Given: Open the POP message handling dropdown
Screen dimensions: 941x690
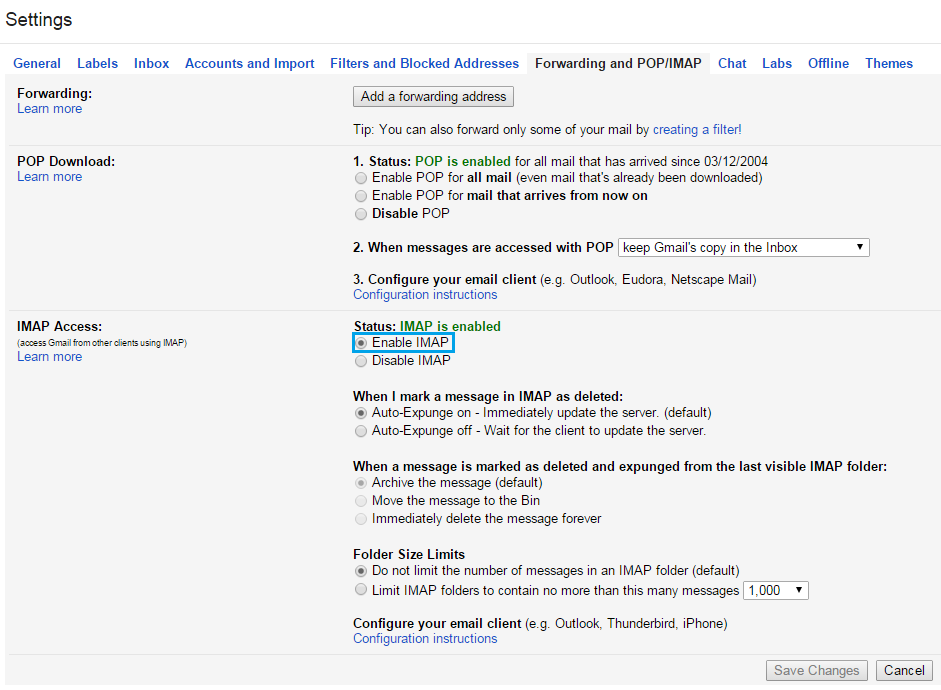Looking at the screenshot, I should pyautogui.click(x=743, y=247).
